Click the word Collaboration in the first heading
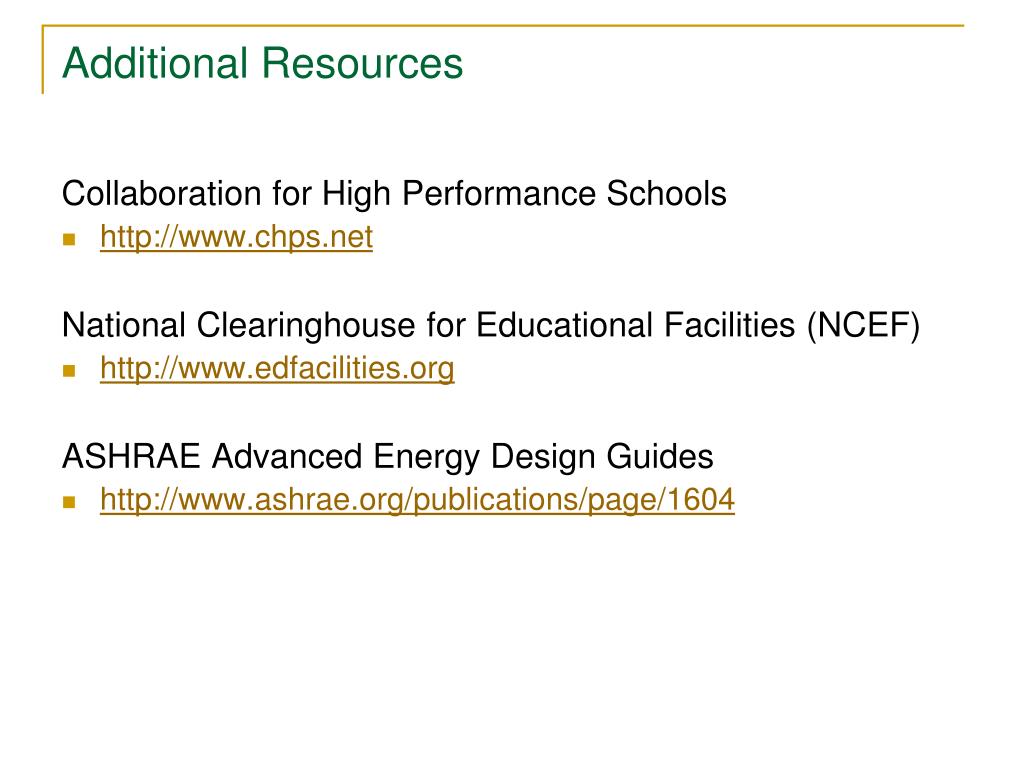 coord(162,194)
